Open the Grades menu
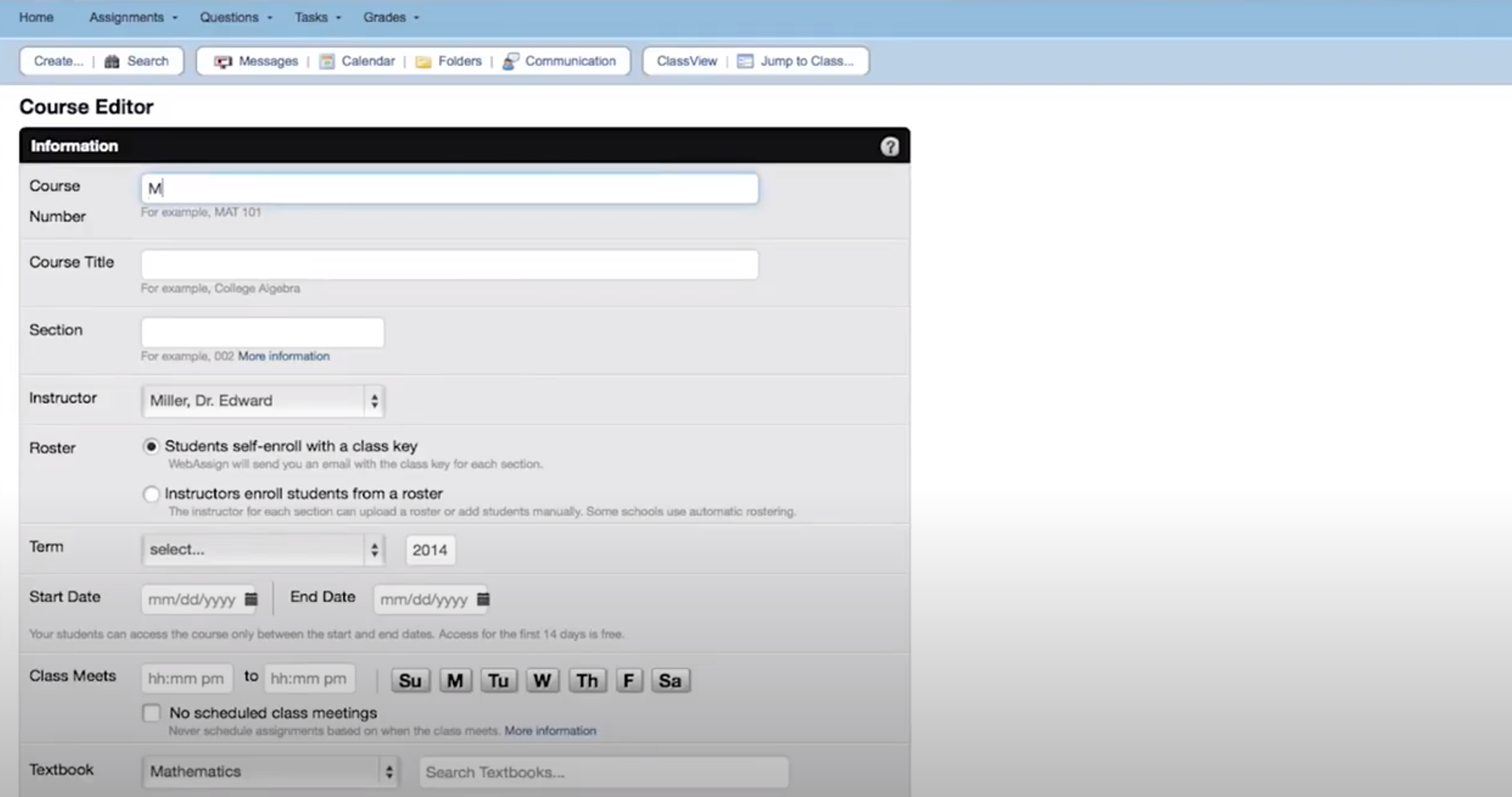Image resolution: width=1512 pixels, height=797 pixels. pos(386,17)
